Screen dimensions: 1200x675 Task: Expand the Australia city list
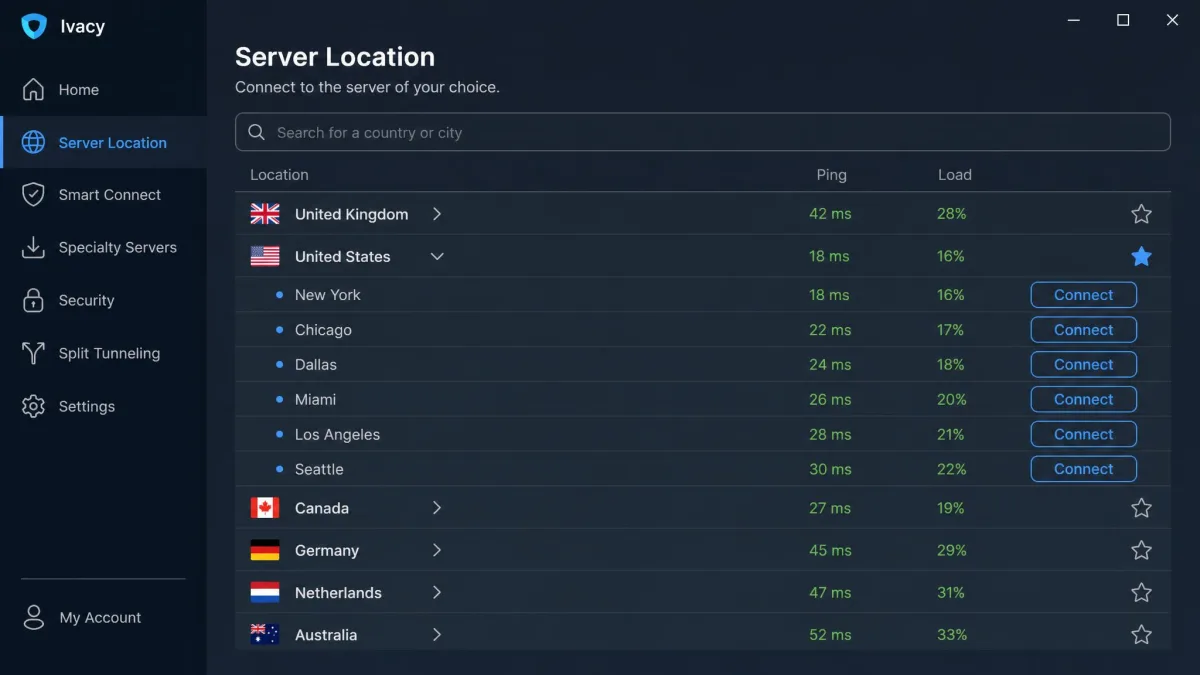tap(437, 634)
